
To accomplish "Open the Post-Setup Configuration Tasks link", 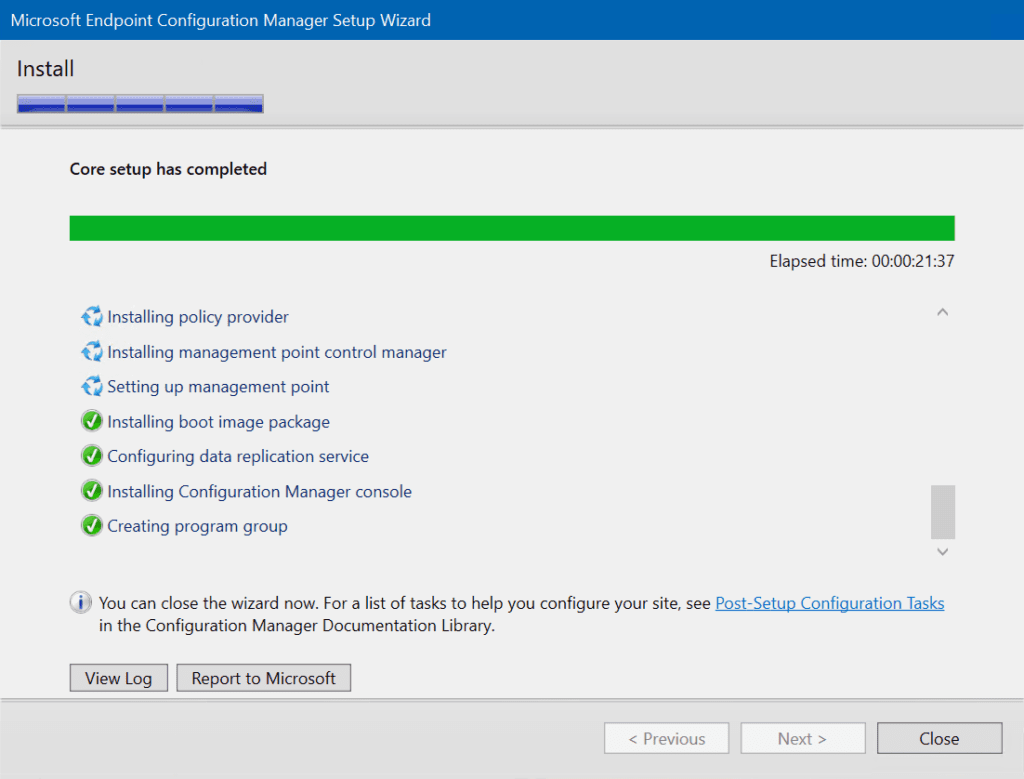I will point(829,603).
